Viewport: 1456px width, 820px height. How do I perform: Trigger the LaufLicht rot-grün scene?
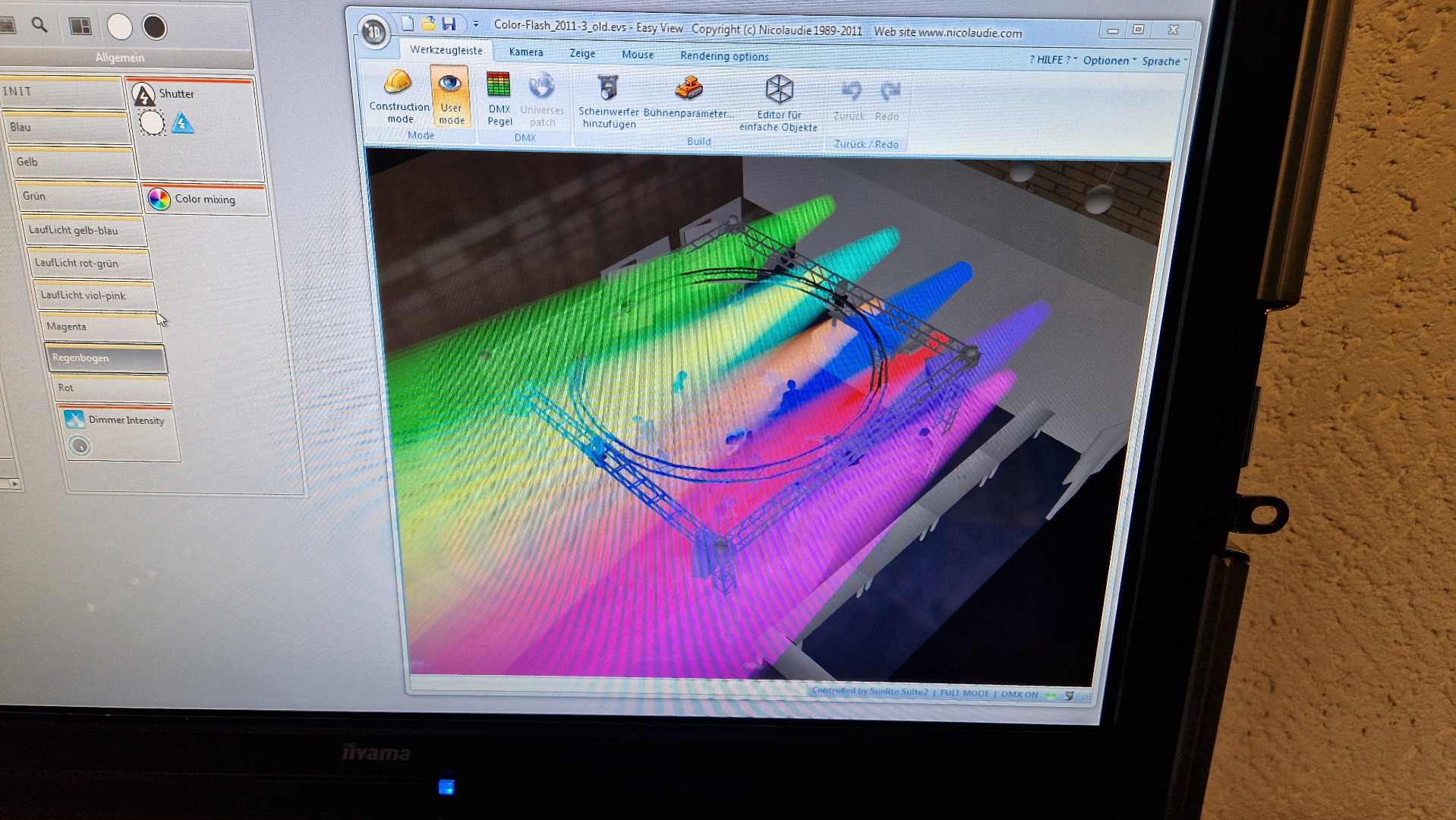(x=90, y=263)
